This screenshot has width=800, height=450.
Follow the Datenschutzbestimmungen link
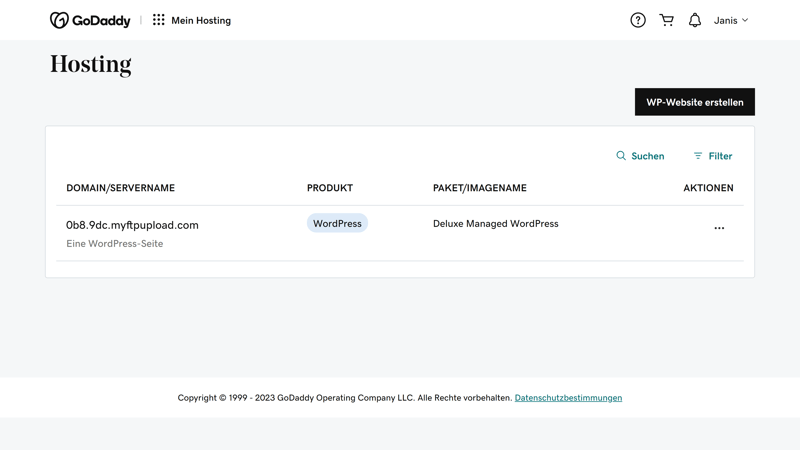coord(568,398)
